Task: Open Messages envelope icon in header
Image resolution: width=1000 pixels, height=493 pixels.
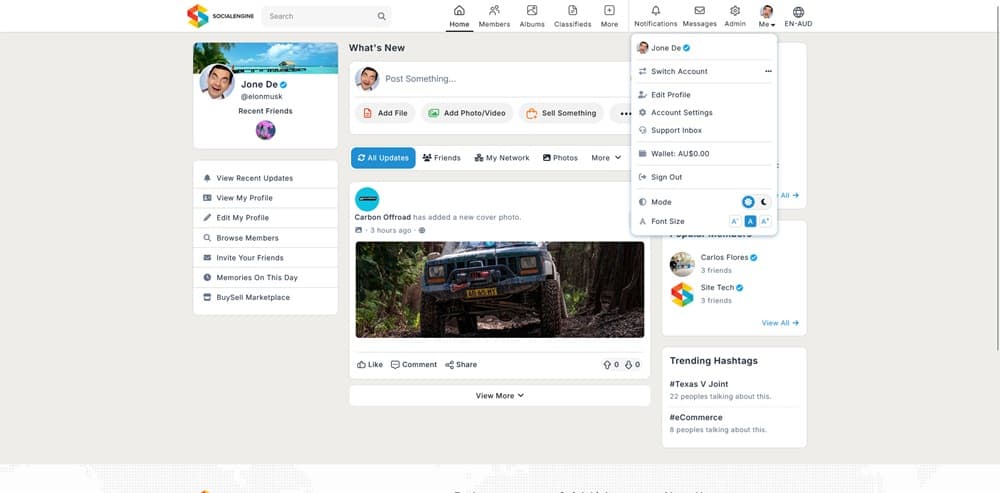Action: tap(699, 11)
